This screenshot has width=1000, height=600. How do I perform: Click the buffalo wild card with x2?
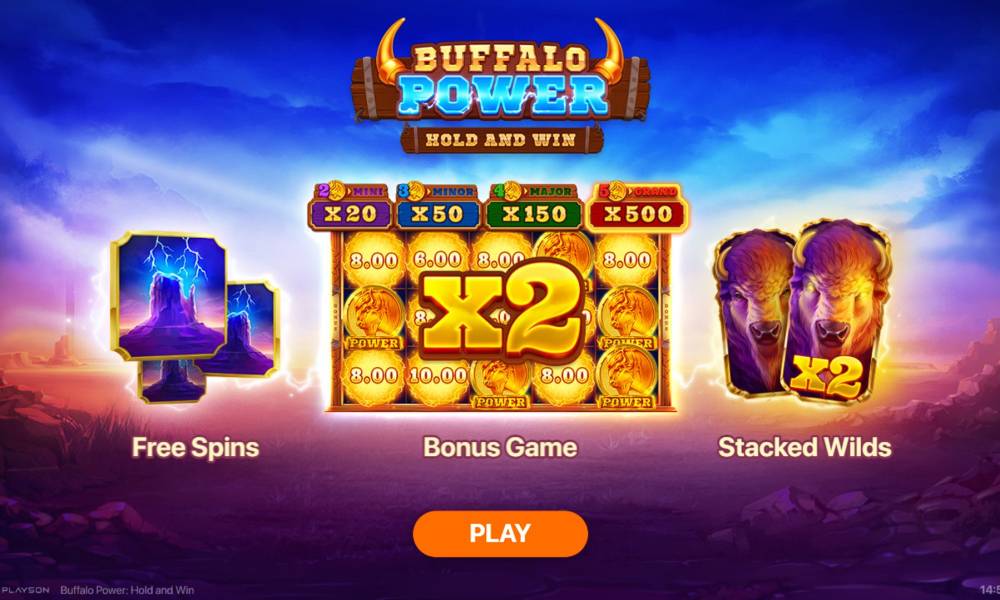coord(835,311)
